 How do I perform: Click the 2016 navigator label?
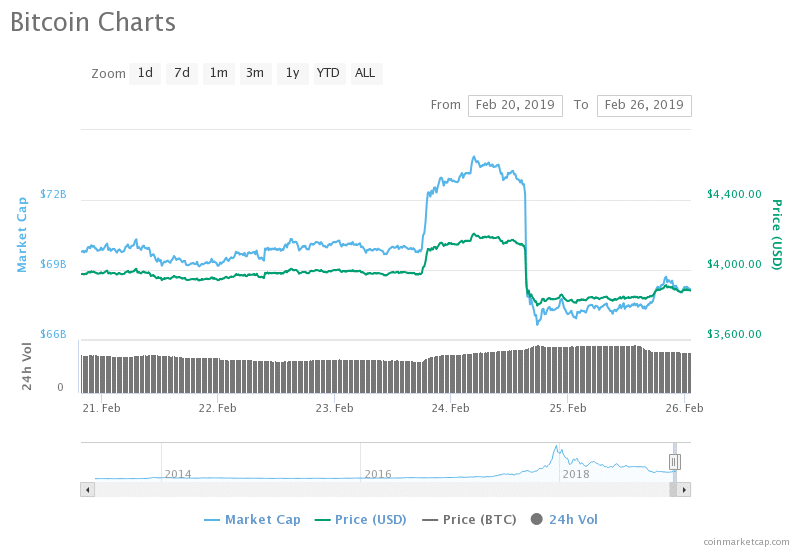[378, 474]
